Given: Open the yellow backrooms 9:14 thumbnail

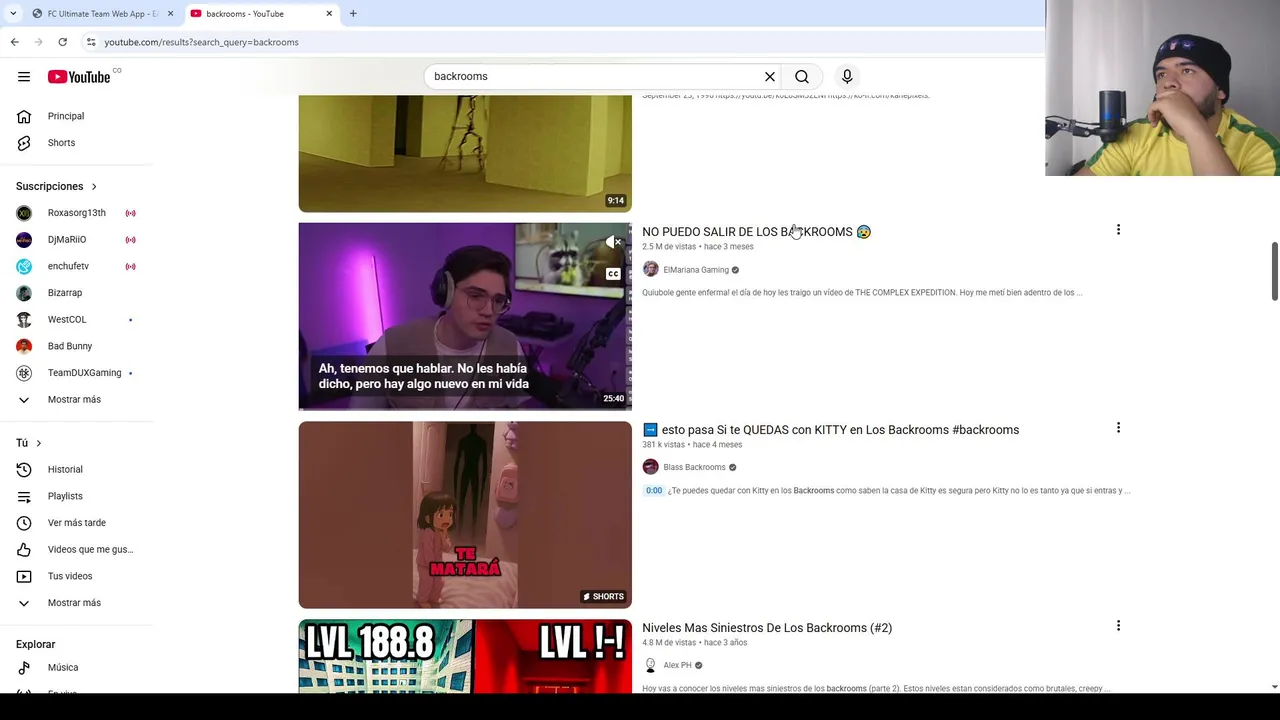Looking at the screenshot, I should tap(465, 153).
